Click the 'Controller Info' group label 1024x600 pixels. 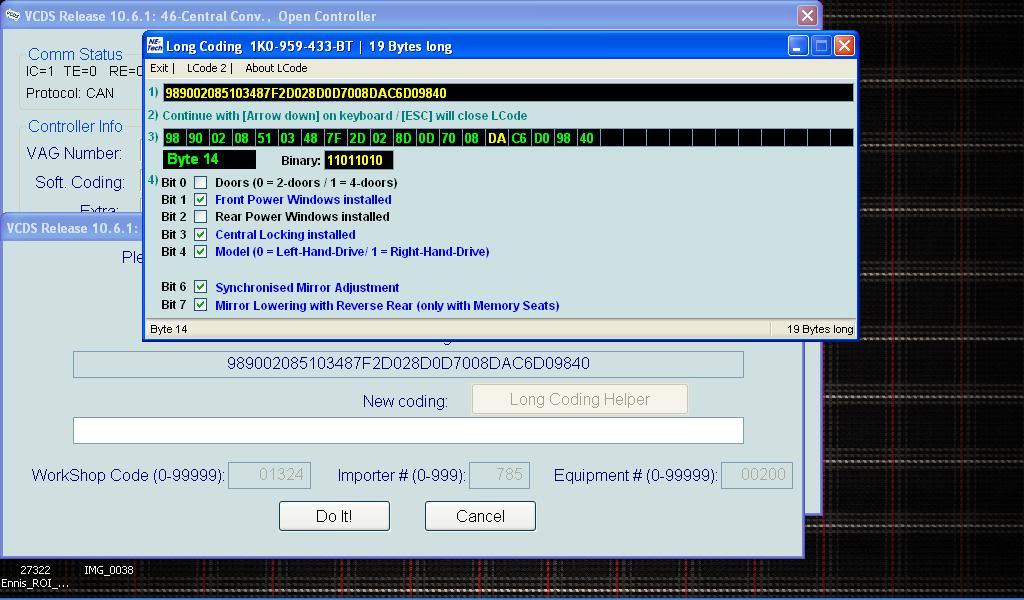coord(75,126)
